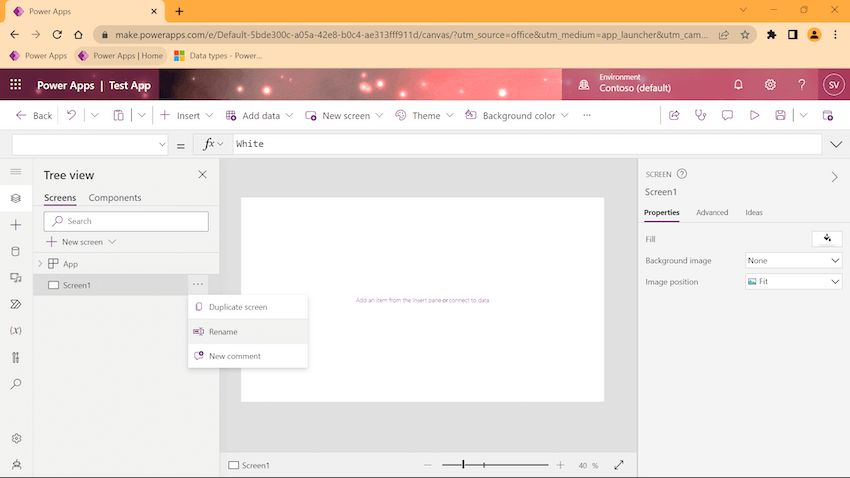Open the comments speech bubble icon
Screen dimensions: 850x478
click(727, 115)
